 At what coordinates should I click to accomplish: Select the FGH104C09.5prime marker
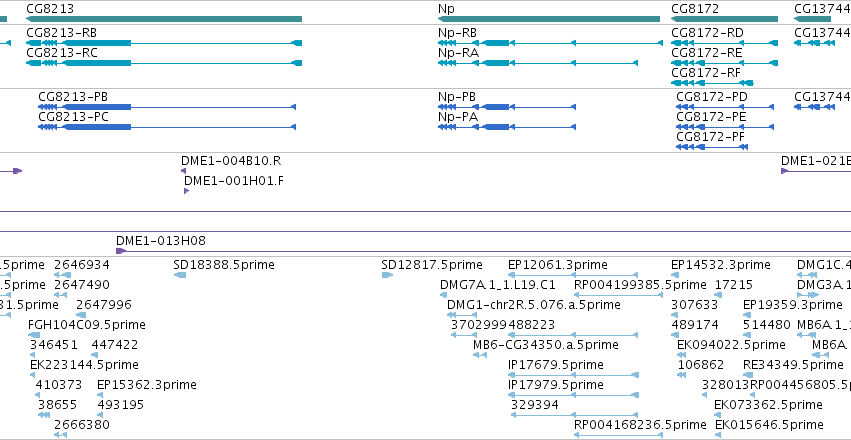click(x=34, y=335)
